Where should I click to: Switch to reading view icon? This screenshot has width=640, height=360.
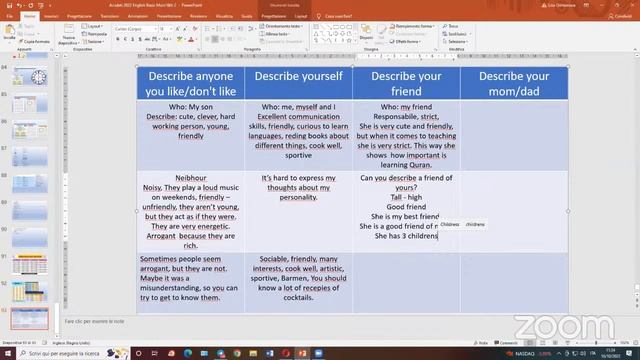[555, 343]
